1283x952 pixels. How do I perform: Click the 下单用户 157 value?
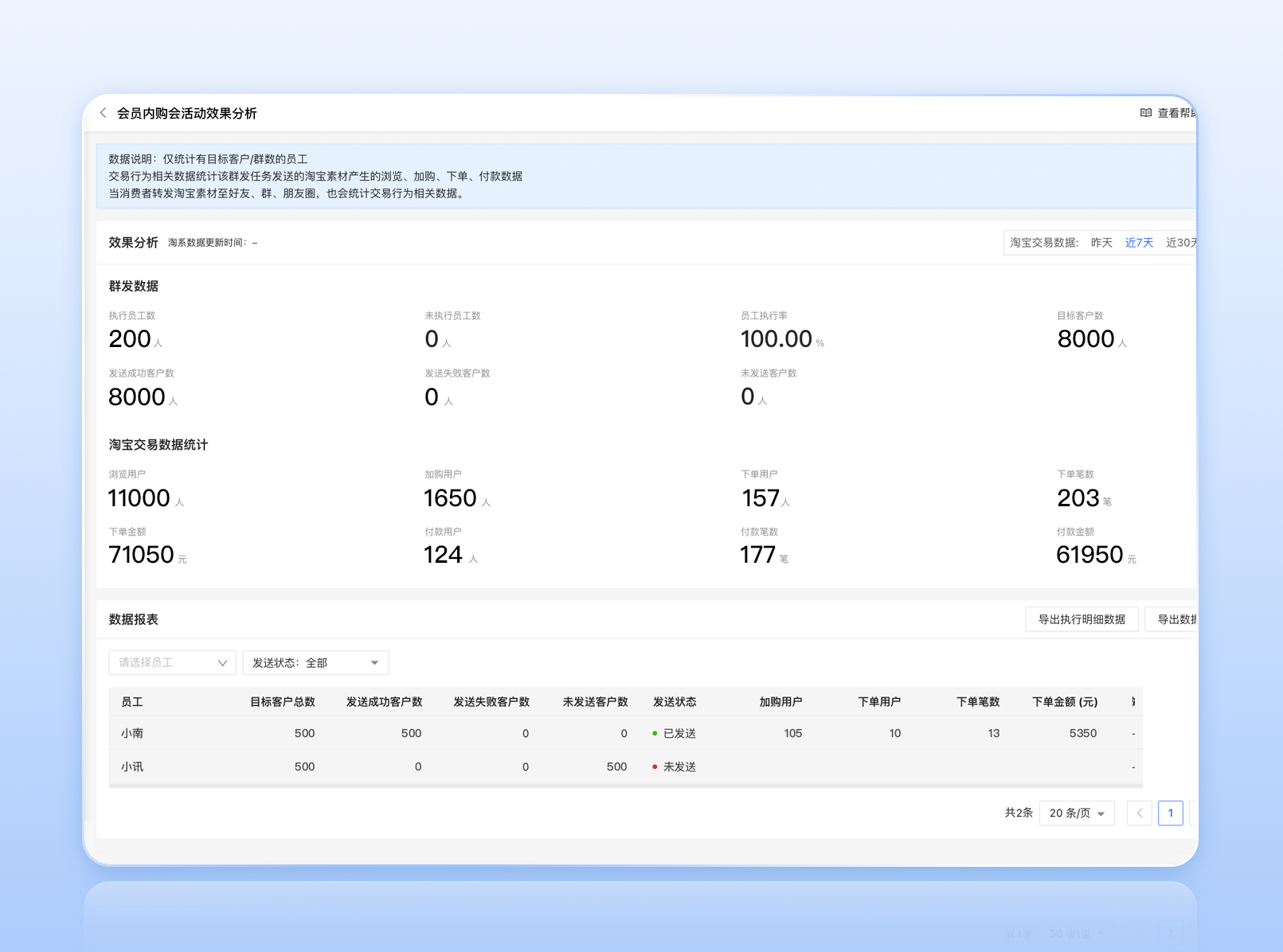pos(761,498)
